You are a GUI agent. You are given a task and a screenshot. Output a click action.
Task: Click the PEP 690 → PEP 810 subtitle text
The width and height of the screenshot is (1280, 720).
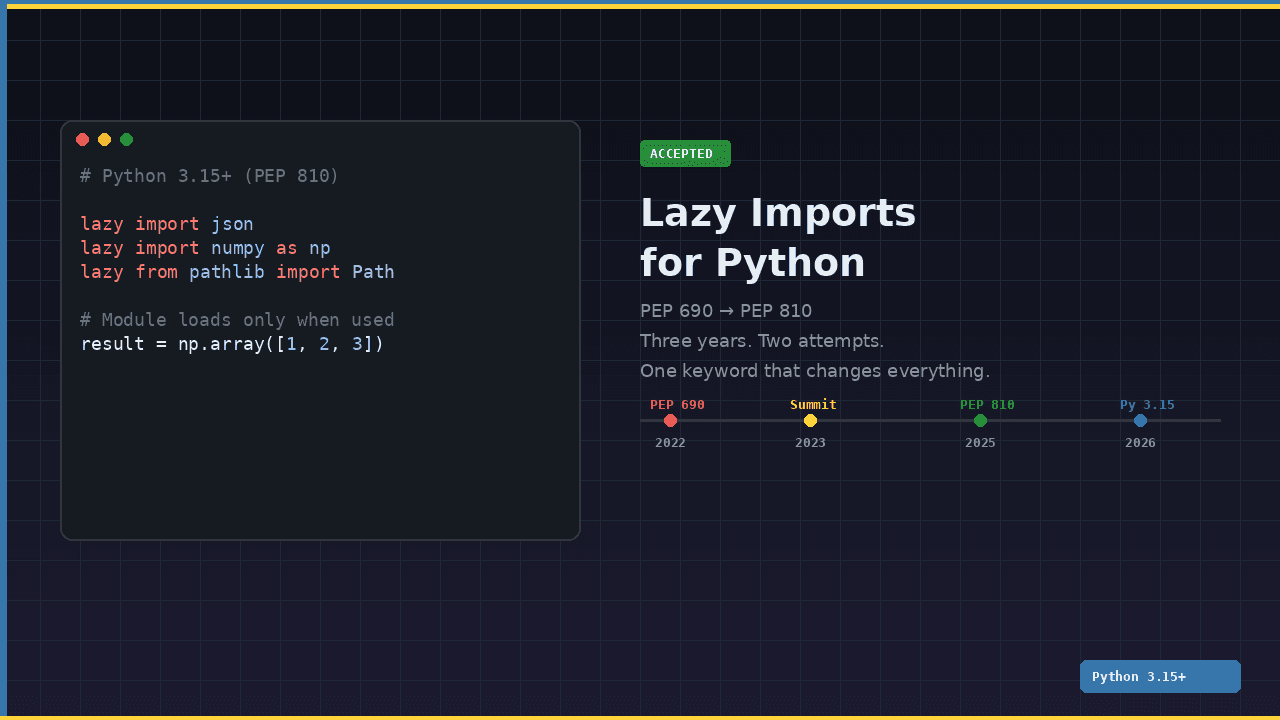[726, 310]
